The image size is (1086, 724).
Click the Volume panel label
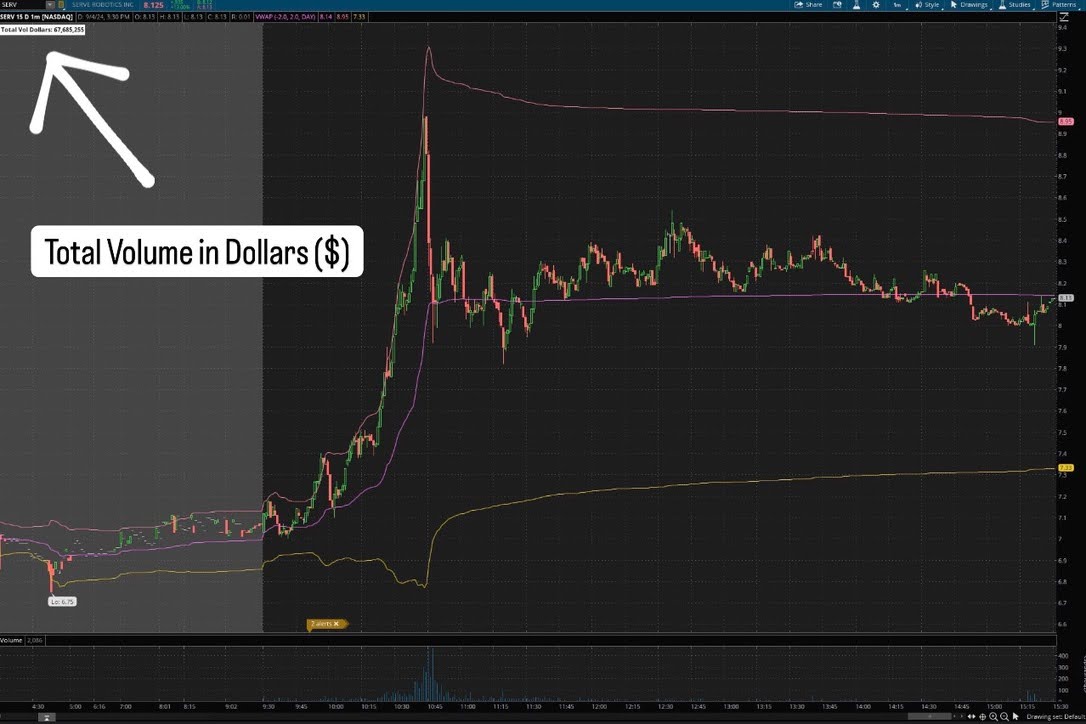tap(11, 639)
